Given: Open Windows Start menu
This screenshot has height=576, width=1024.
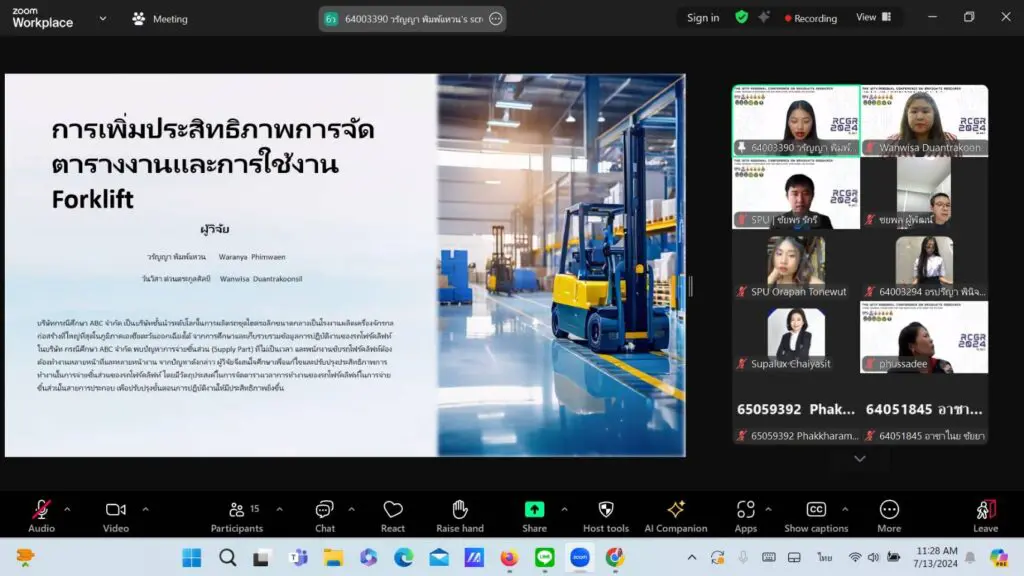Looking at the screenshot, I should tap(191, 558).
